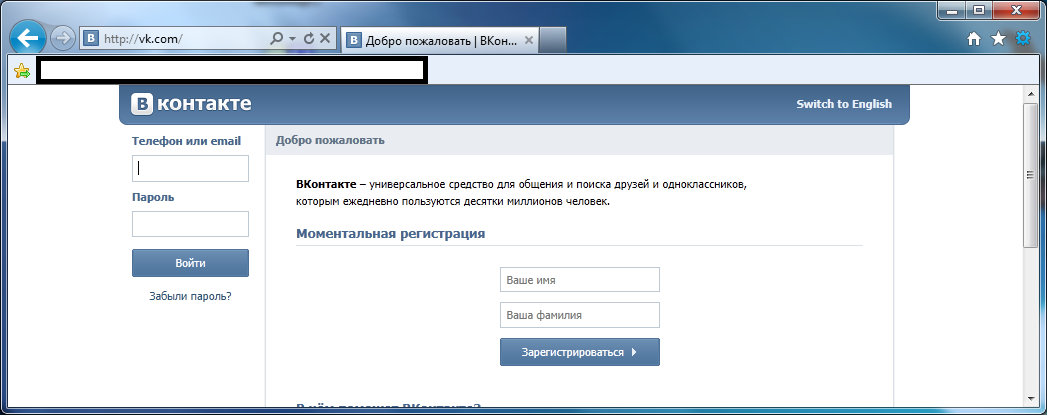Click the browser Forward arrow button
The width and height of the screenshot is (1047, 415).
click(x=63, y=39)
